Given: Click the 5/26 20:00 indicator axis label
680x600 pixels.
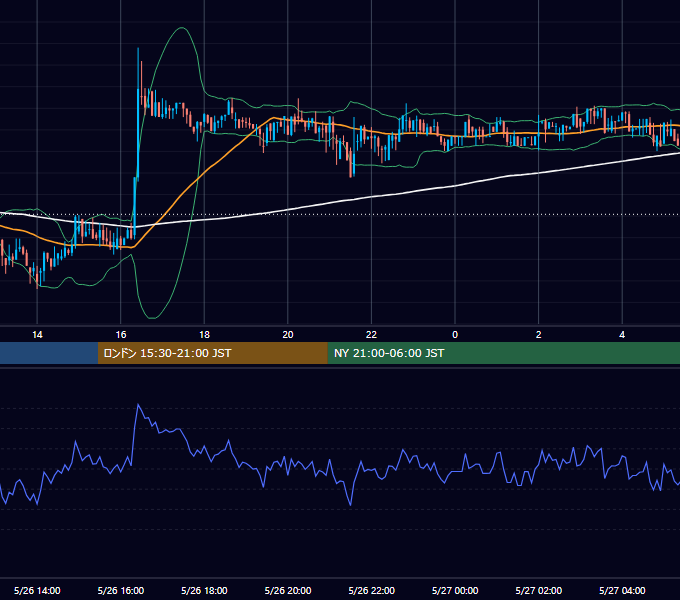Looking at the screenshot, I should click(x=288, y=590).
